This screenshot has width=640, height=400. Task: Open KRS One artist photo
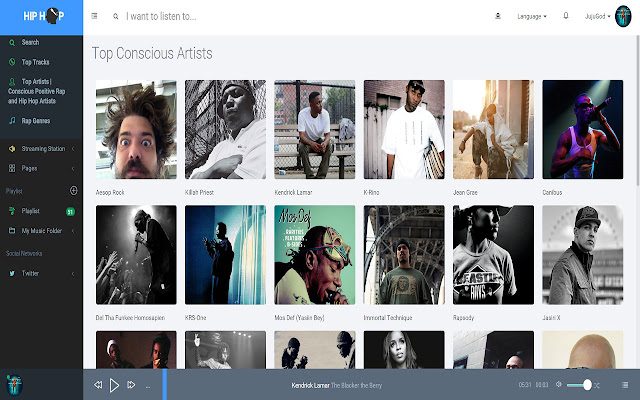(x=225, y=255)
